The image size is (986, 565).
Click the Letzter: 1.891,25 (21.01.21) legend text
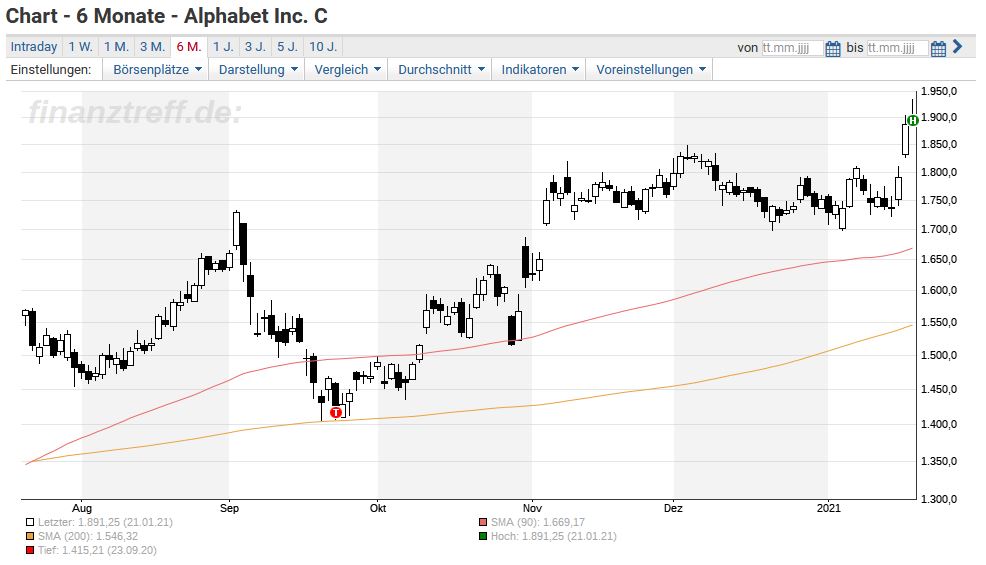click(105, 522)
